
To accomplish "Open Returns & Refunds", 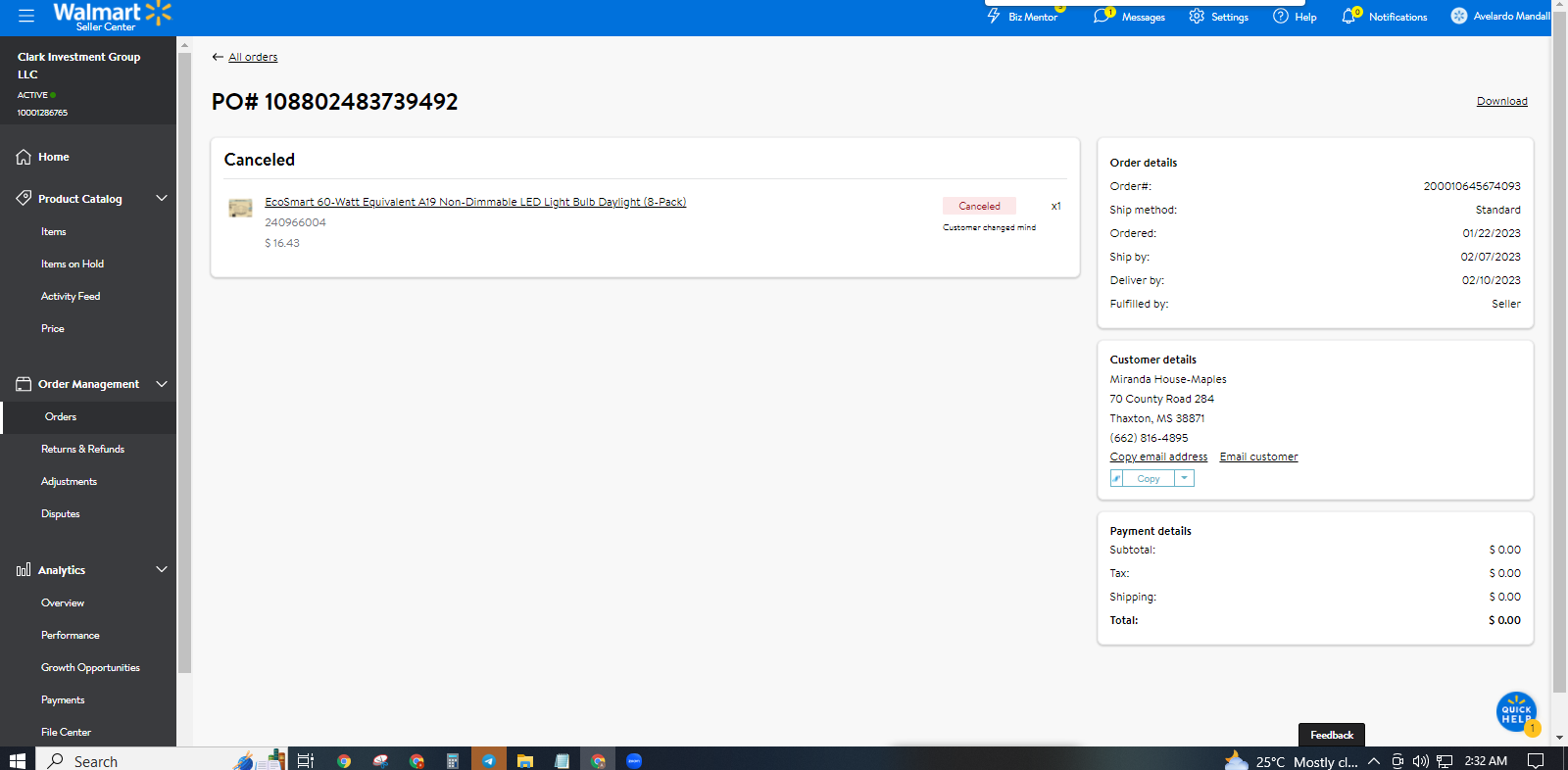I will click(x=83, y=450).
